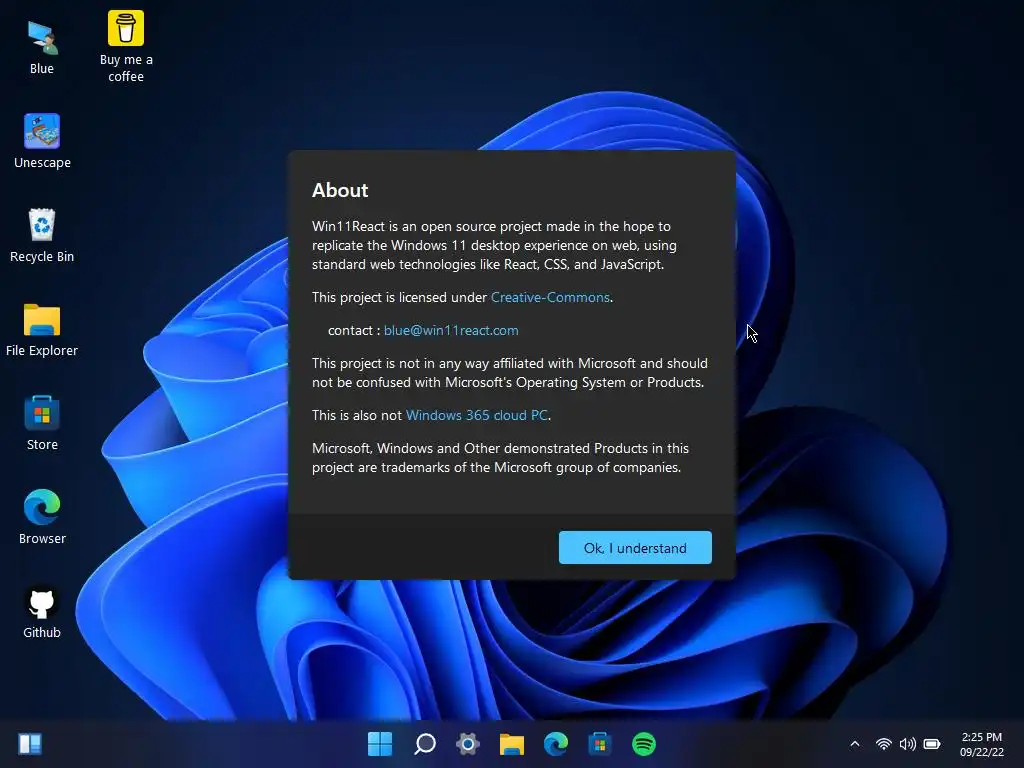Open taskbar search
The width and height of the screenshot is (1024, 768).
[424, 744]
